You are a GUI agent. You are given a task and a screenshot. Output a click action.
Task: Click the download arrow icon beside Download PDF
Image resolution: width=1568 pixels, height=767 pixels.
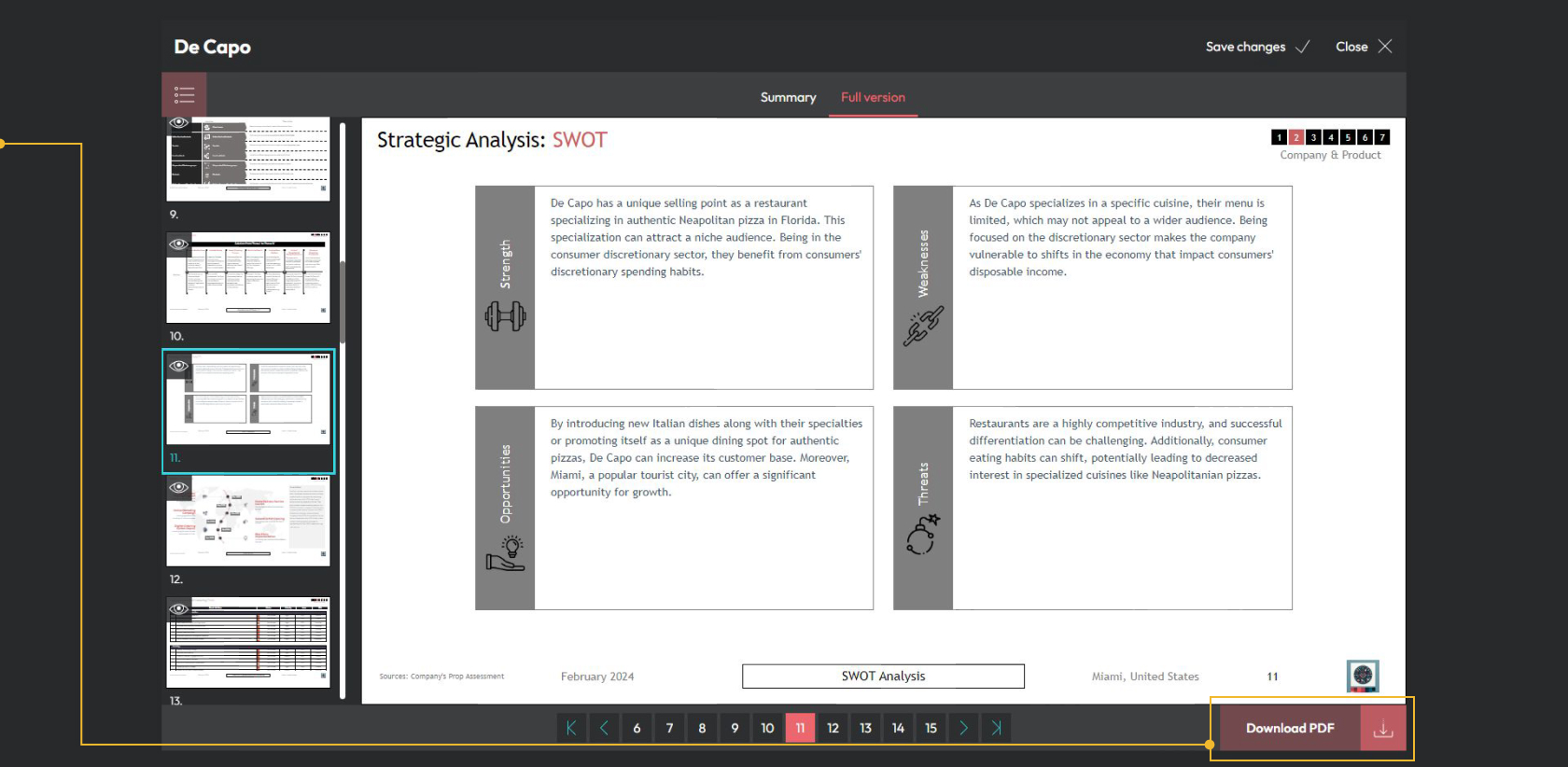tap(1383, 729)
